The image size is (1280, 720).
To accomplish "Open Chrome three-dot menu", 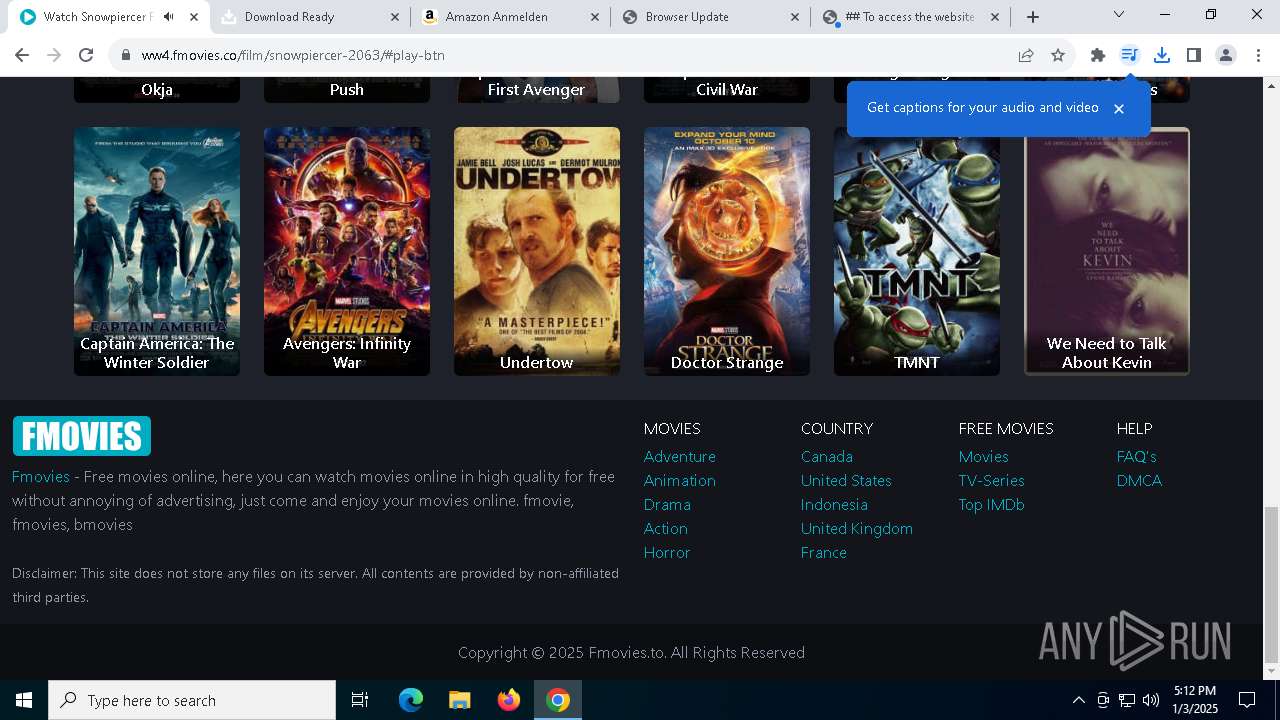I will pyautogui.click(x=1258, y=55).
